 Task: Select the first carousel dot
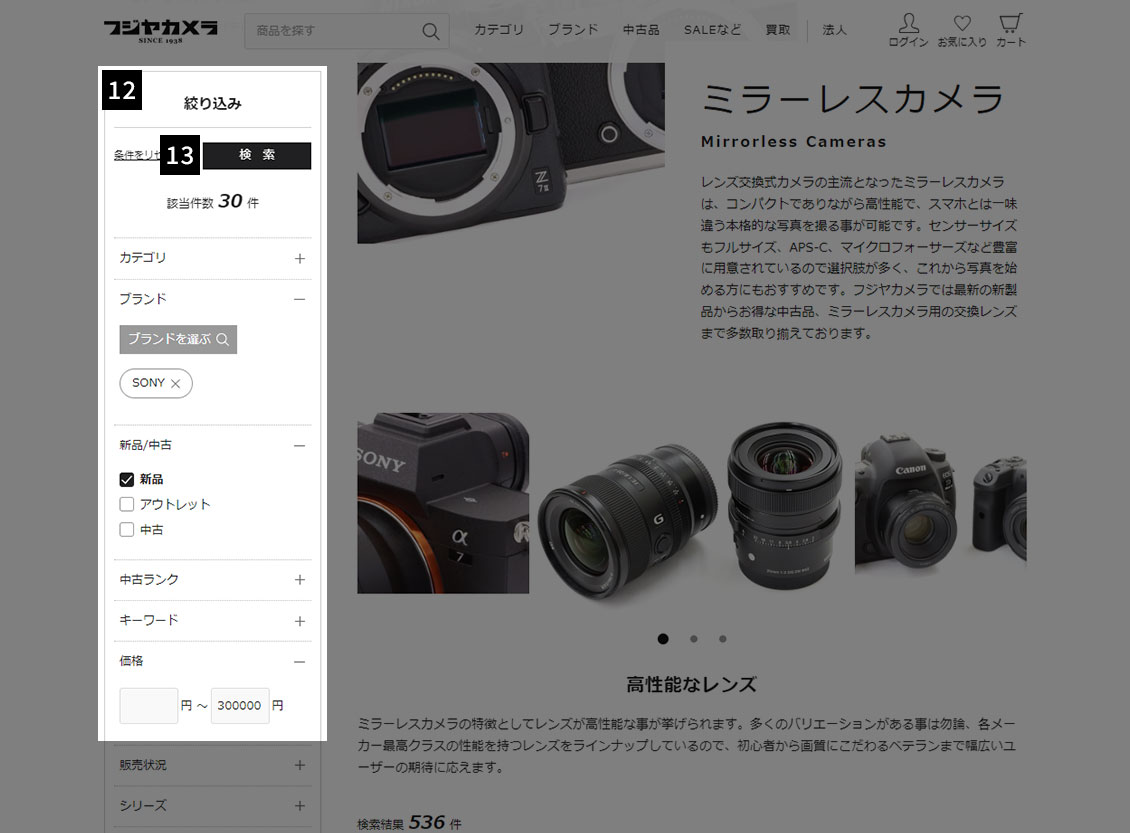click(663, 638)
